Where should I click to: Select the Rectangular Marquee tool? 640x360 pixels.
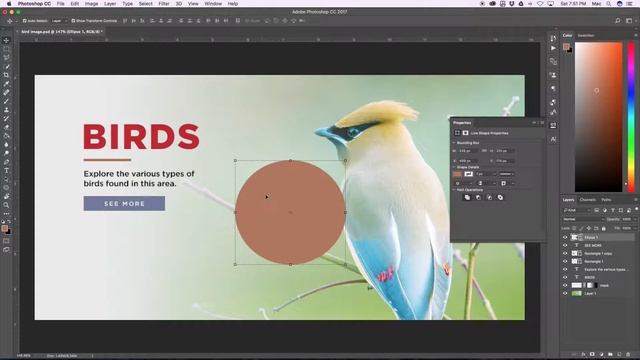[x=6, y=49]
